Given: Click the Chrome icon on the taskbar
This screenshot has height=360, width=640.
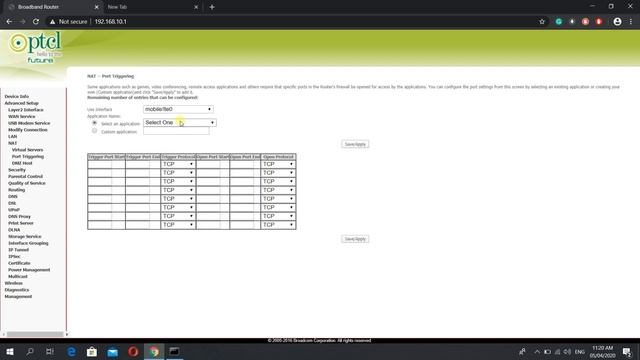Looking at the screenshot, I should pos(154,351).
